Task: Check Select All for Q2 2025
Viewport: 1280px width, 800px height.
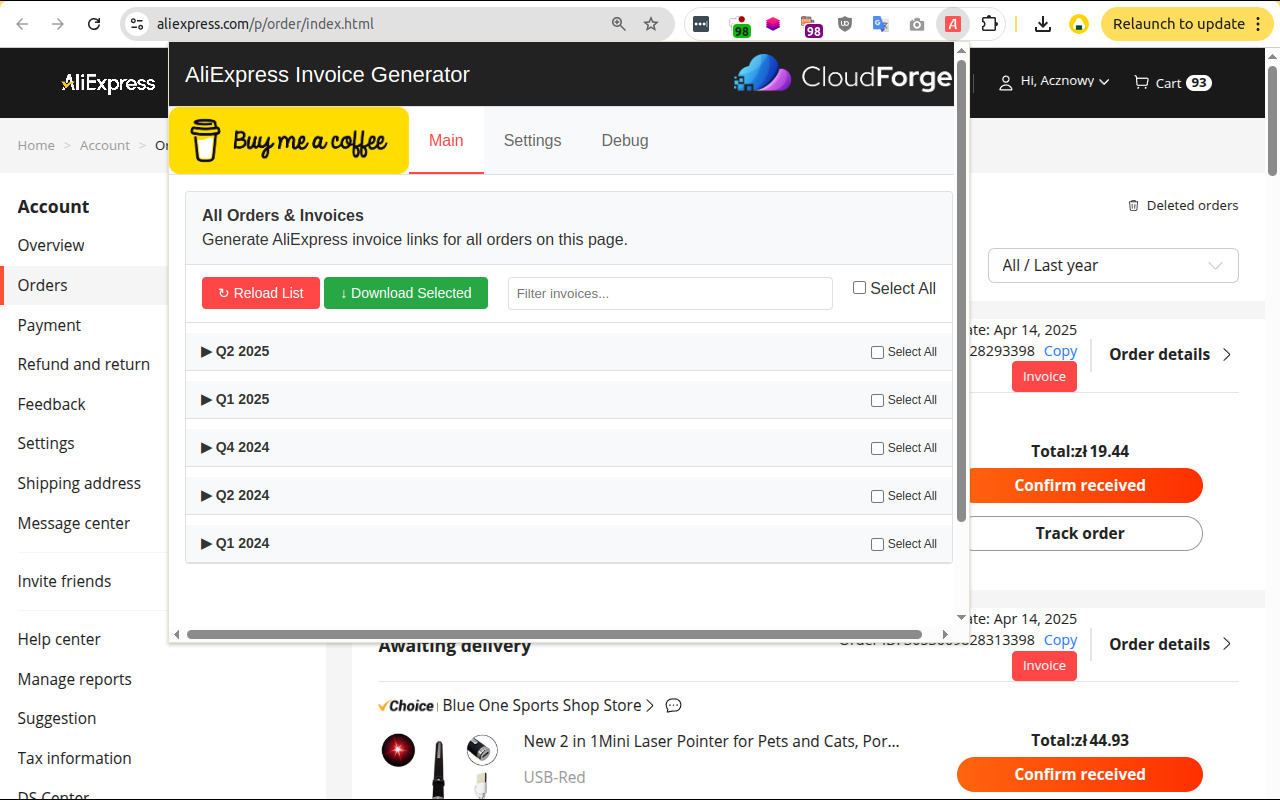Action: 877,352
